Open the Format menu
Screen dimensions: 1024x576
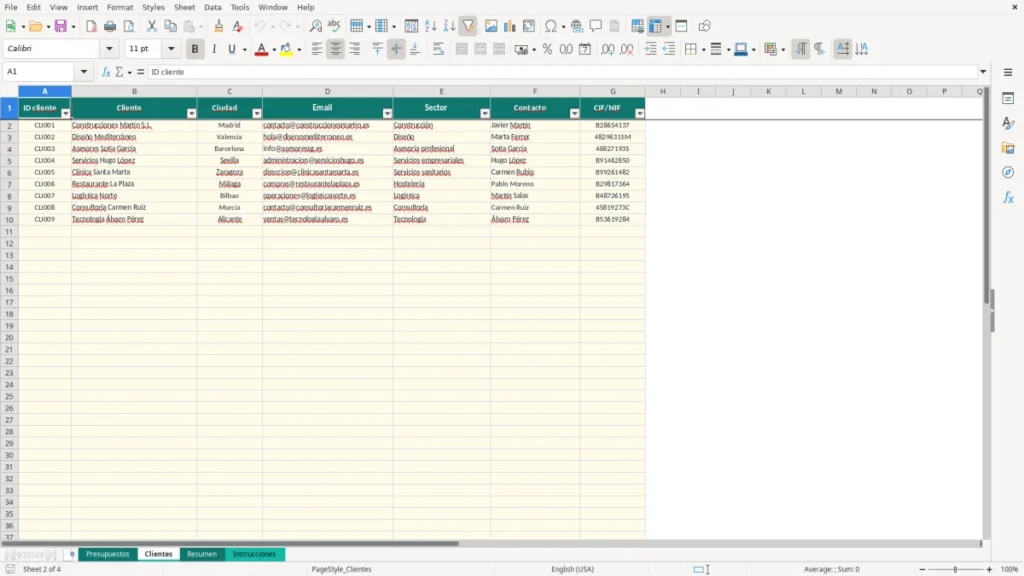pos(120,7)
